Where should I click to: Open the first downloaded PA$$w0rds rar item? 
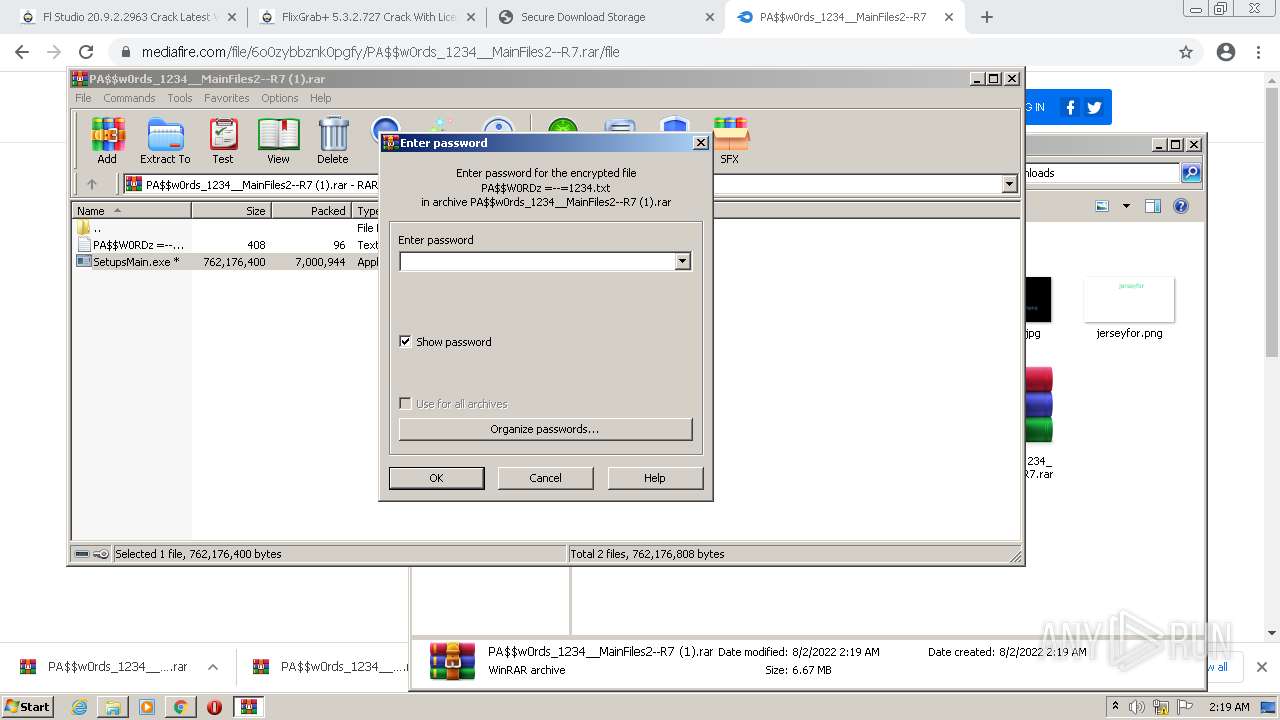click(104, 667)
